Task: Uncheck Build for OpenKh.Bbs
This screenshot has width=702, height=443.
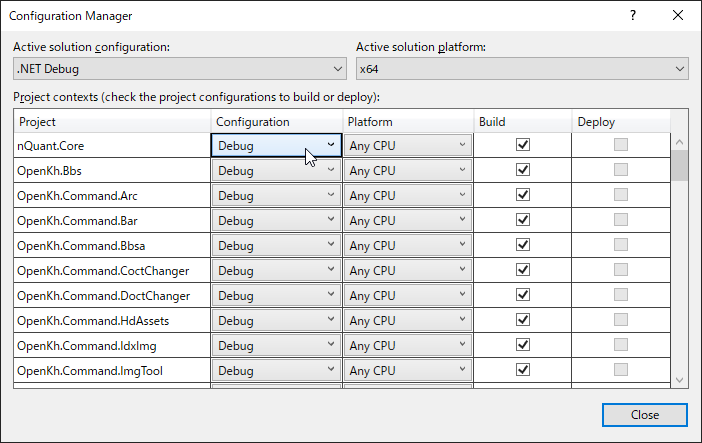Action: pos(522,170)
